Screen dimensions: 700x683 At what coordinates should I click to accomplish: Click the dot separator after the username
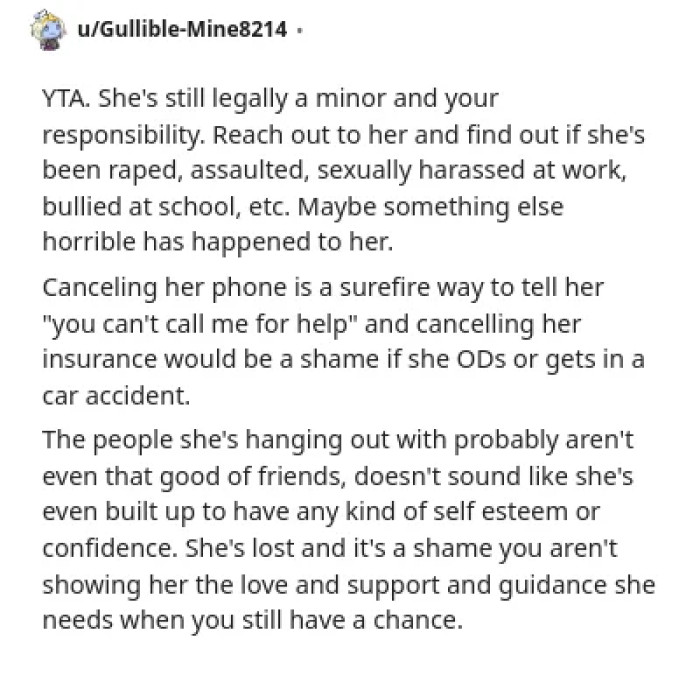pos(300,30)
